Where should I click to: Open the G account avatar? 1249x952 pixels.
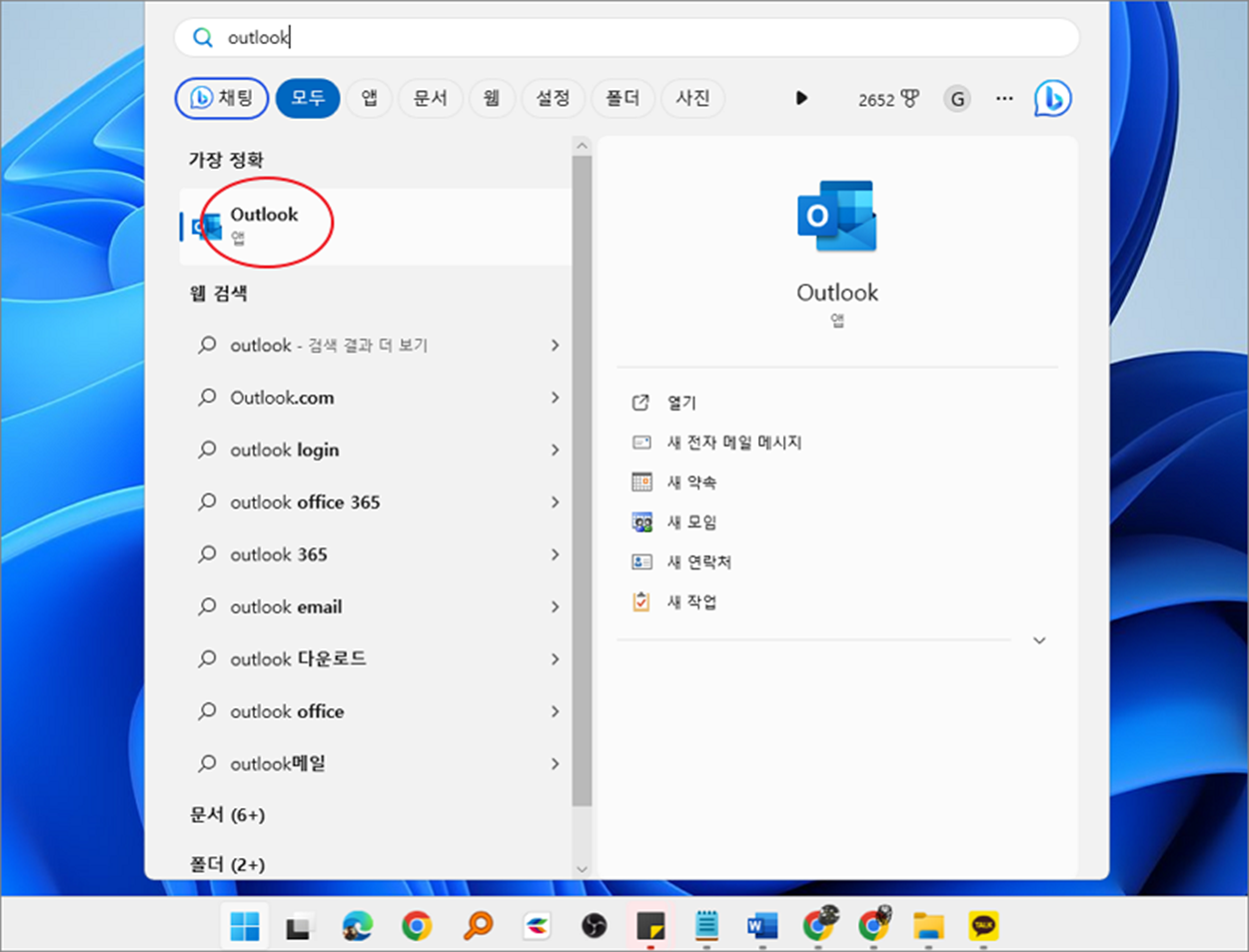(957, 99)
